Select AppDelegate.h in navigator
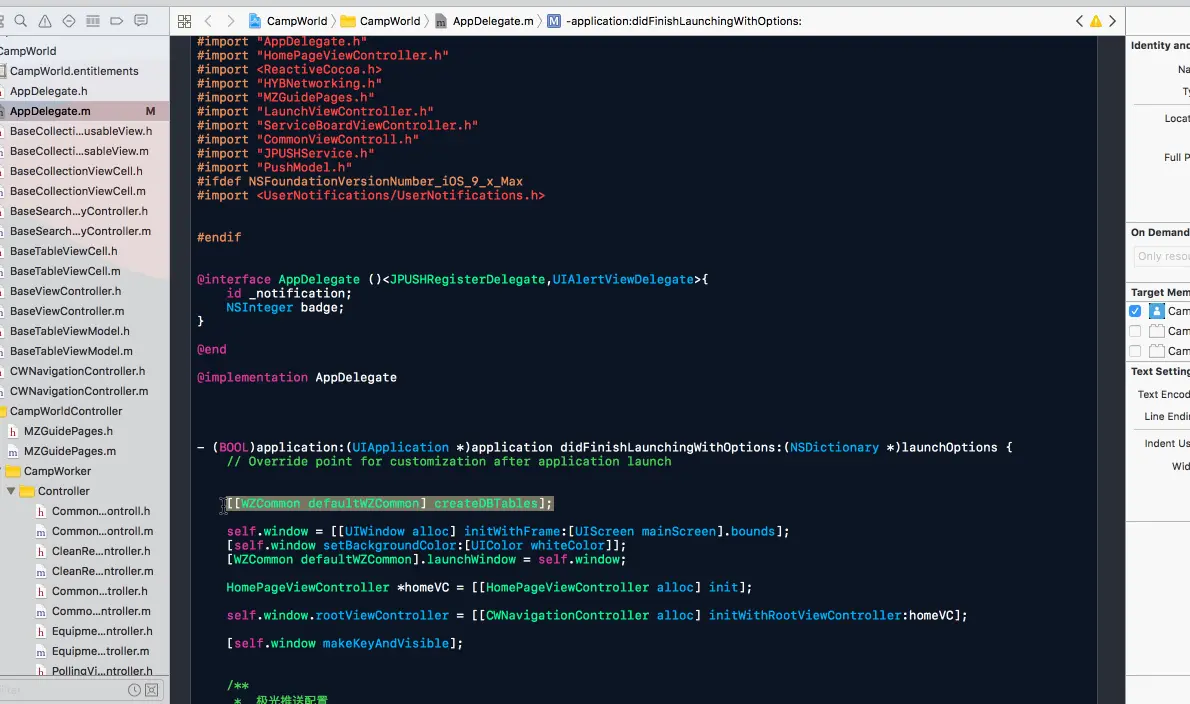Screen dimensions: 1190x704 tap(49, 91)
